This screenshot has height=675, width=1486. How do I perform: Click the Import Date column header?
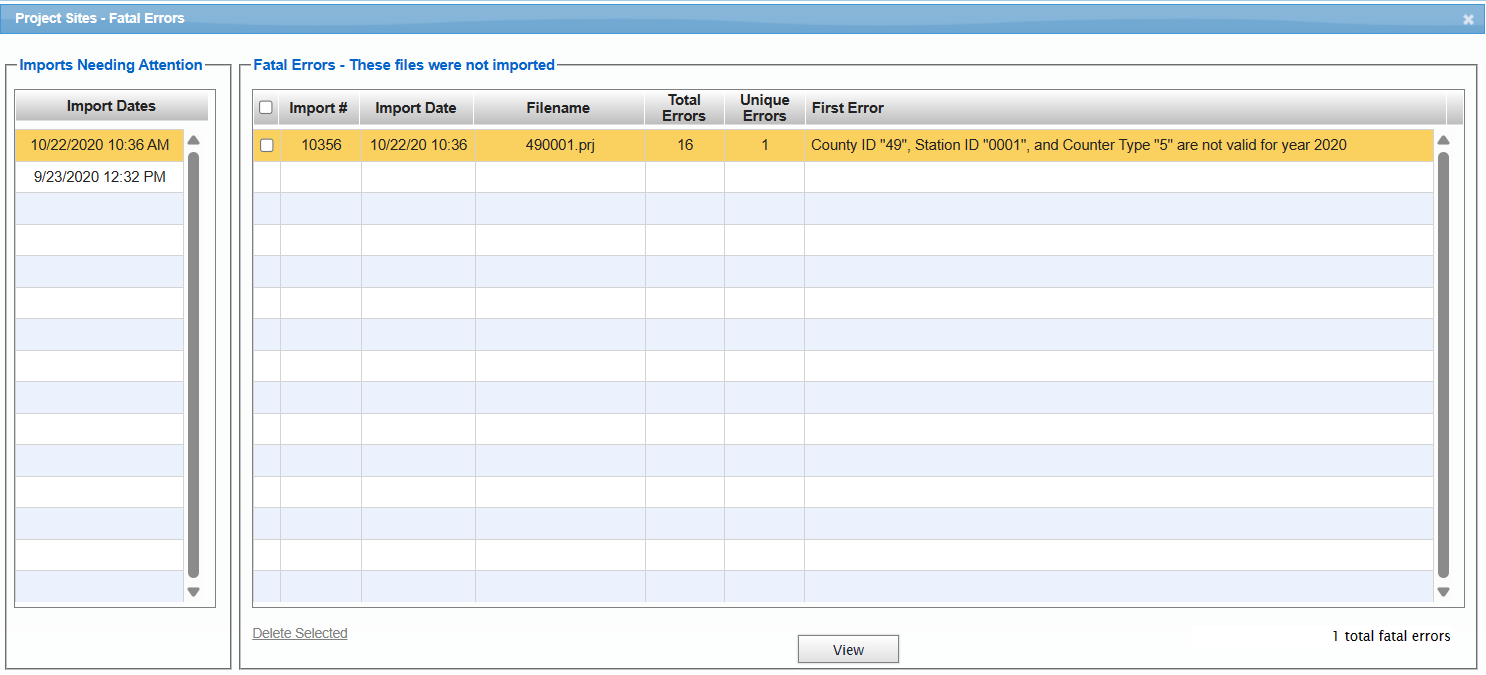point(416,107)
